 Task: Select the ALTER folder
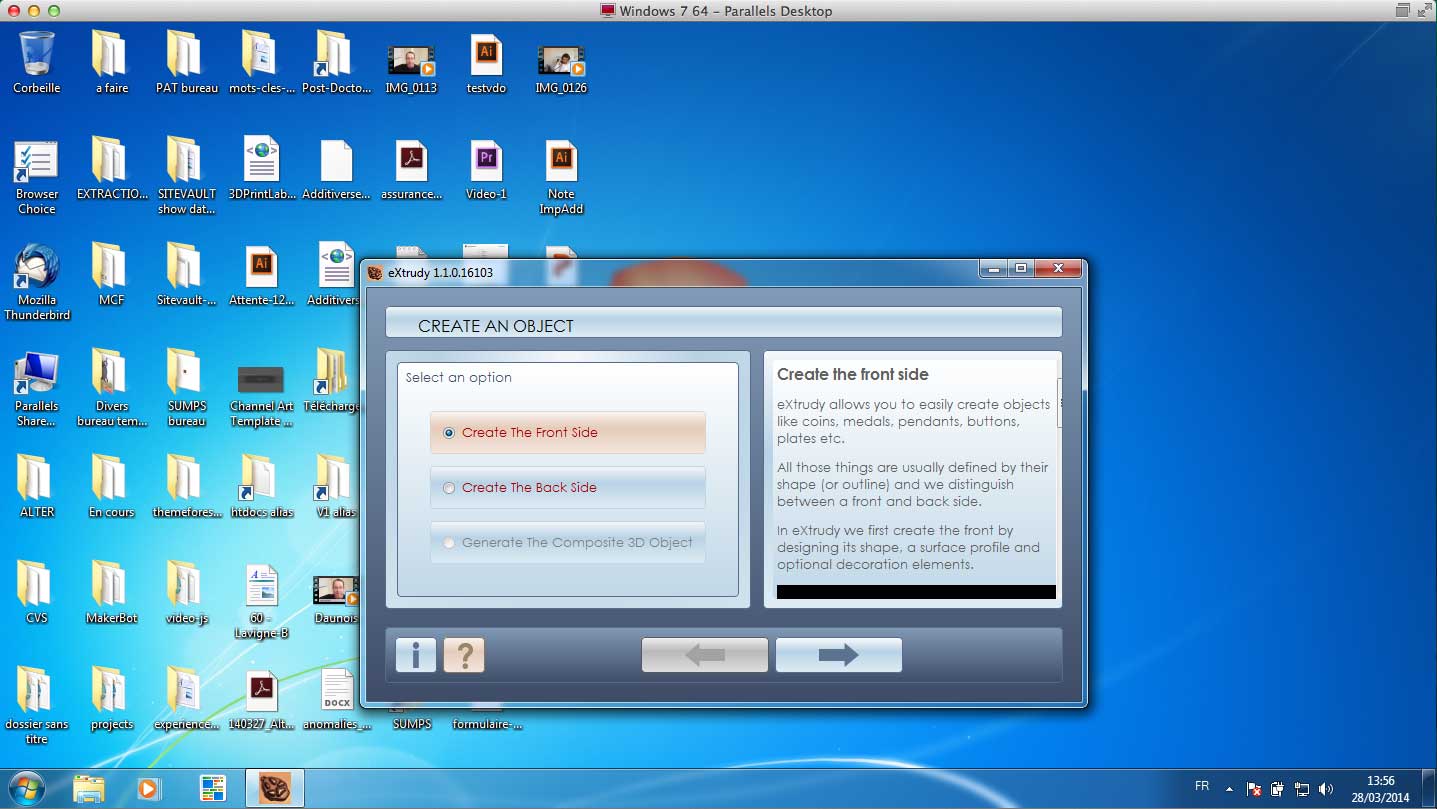pyautogui.click(x=37, y=487)
